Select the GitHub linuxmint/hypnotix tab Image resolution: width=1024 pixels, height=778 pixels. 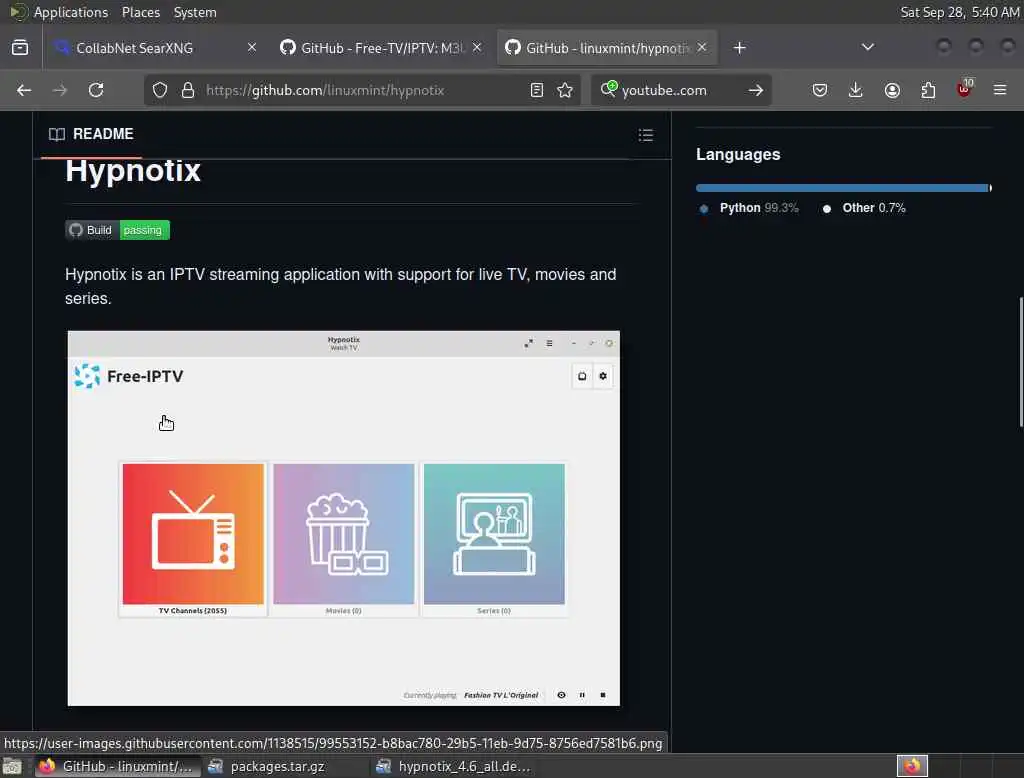tap(607, 48)
